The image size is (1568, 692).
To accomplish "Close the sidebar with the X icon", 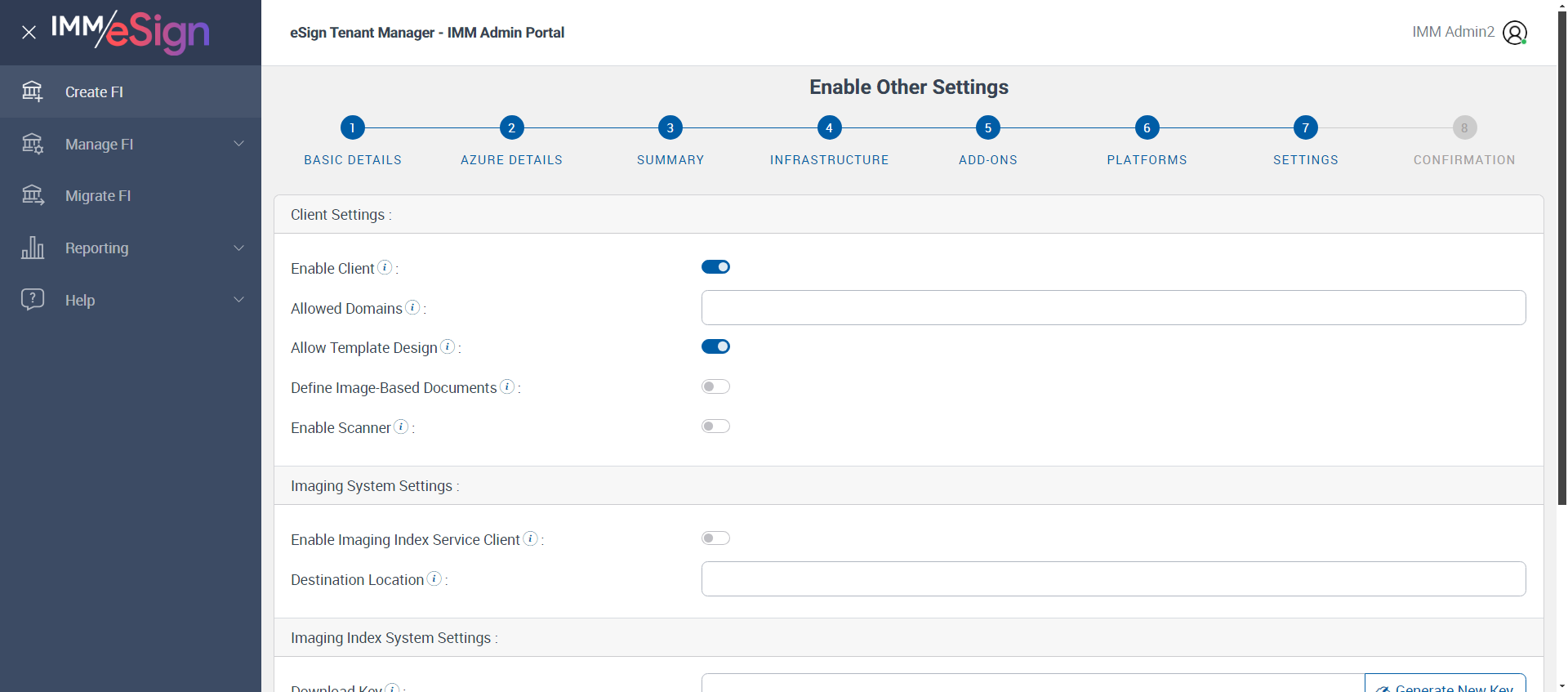I will [29, 33].
